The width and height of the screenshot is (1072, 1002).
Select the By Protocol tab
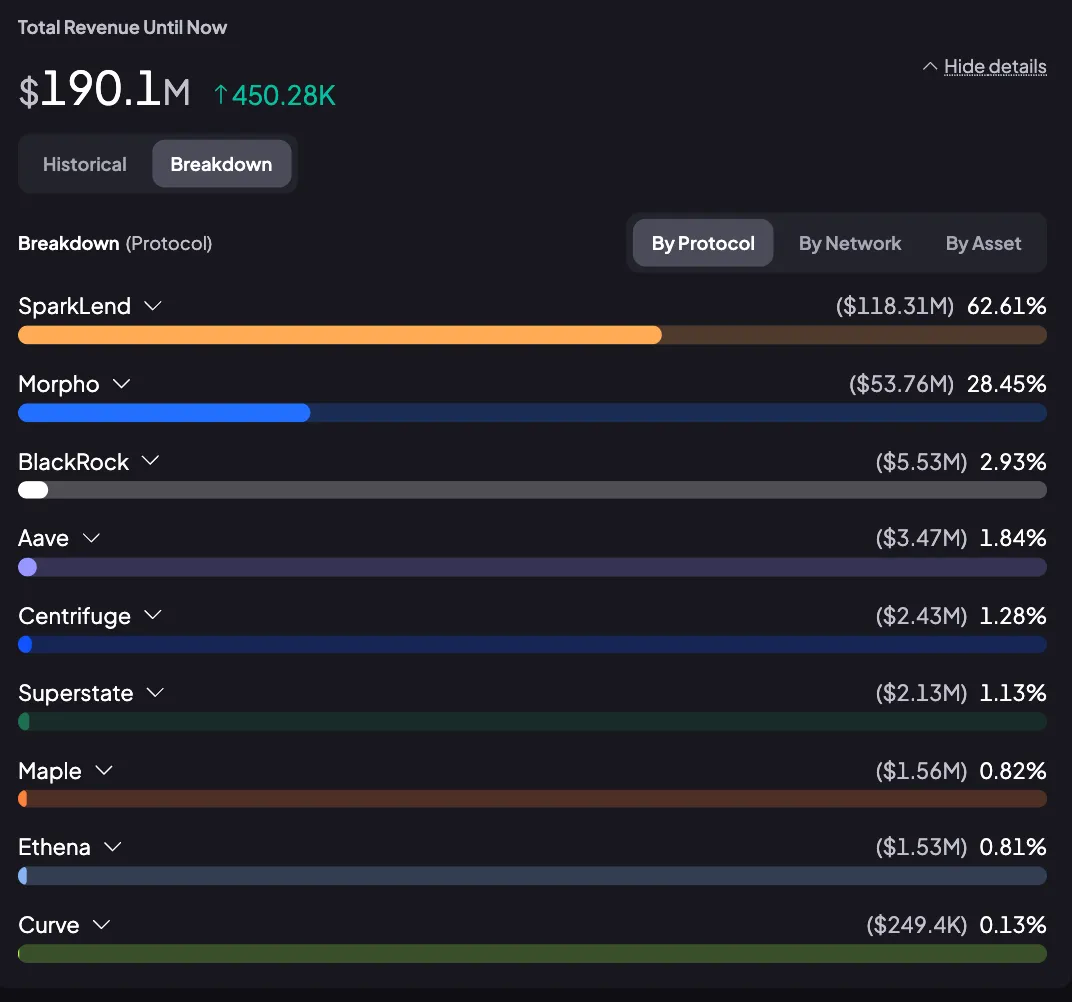pyautogui.click(x=703, y=243)
